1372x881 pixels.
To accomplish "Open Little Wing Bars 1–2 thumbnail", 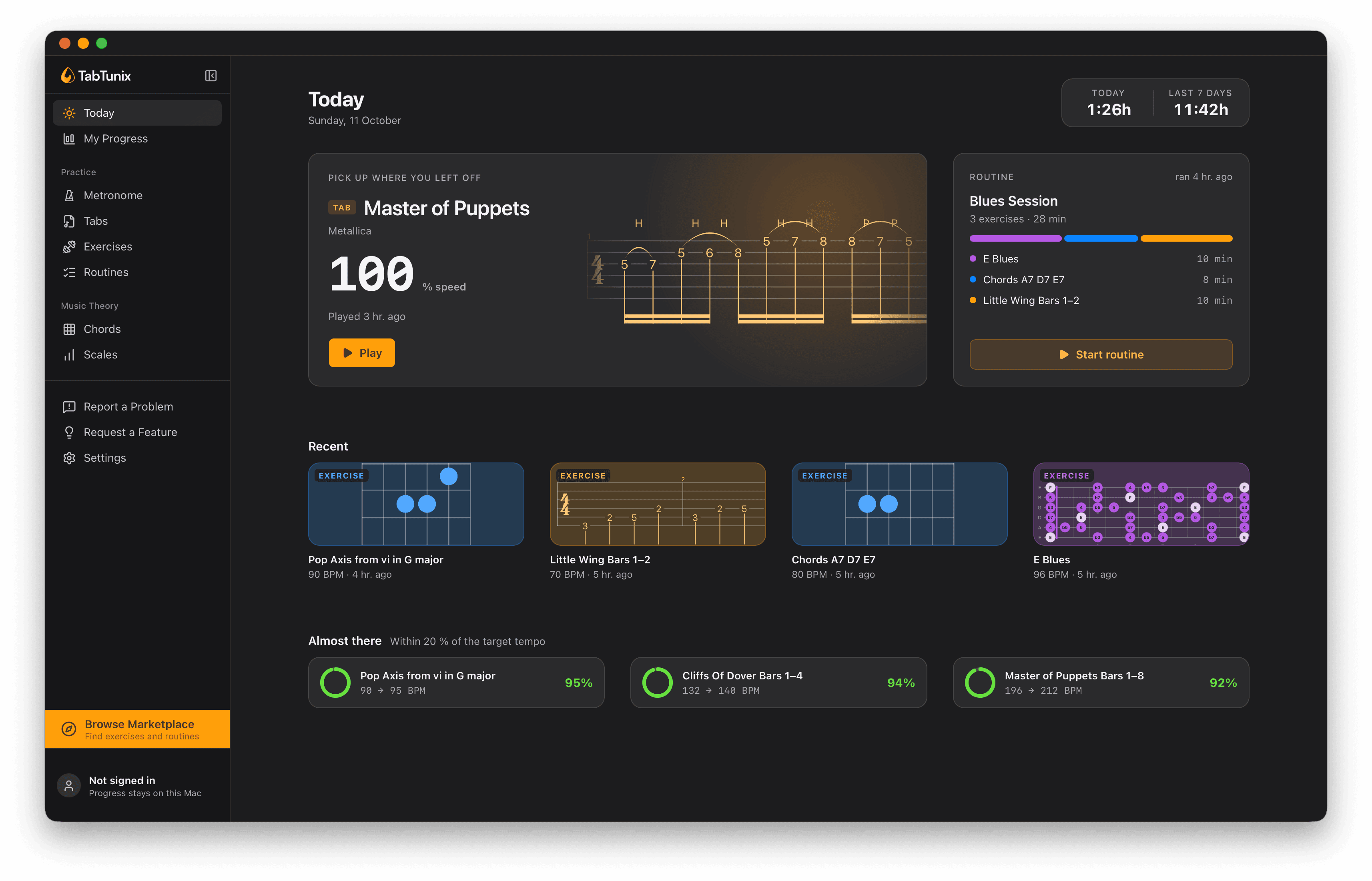I will click(x=658, y=504).
